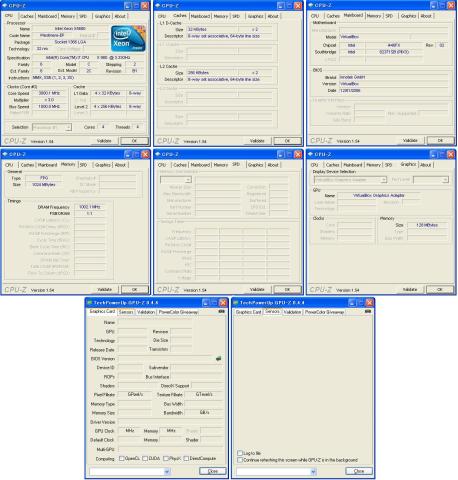Switch to SPD tab in the Caches window
458x480 pixels.
tap(236, 16)
